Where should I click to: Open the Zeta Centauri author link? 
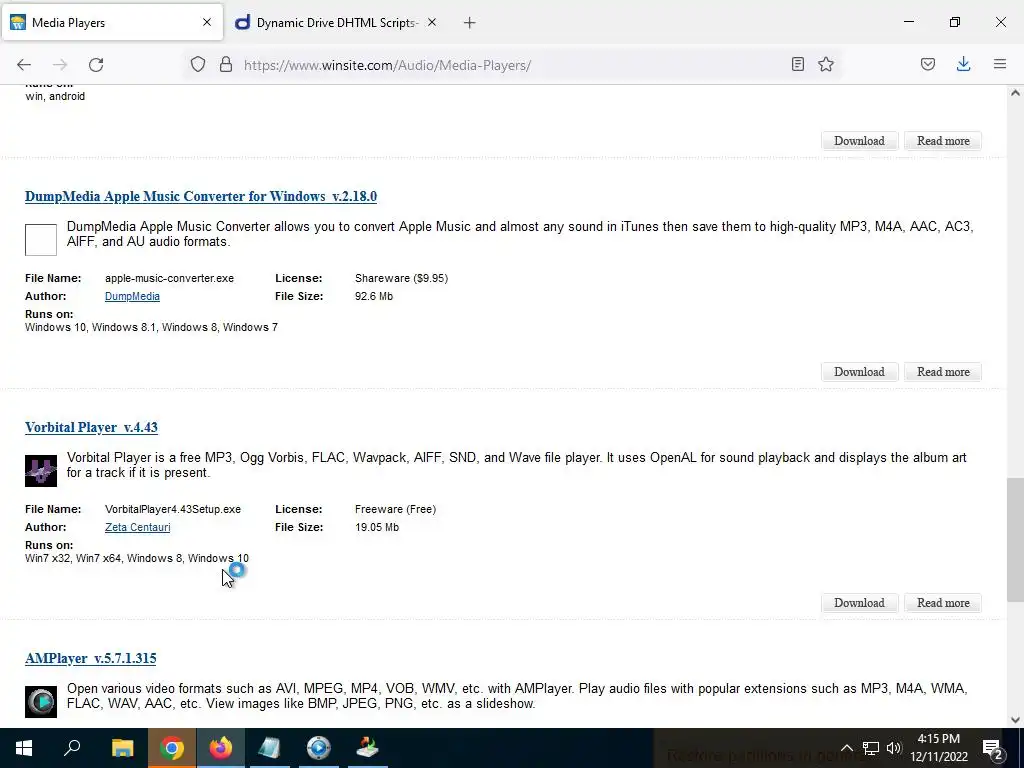click(137, 527)
